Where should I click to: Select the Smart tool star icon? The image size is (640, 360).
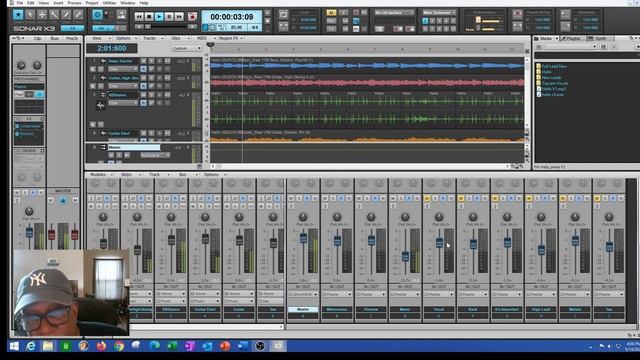18,15
